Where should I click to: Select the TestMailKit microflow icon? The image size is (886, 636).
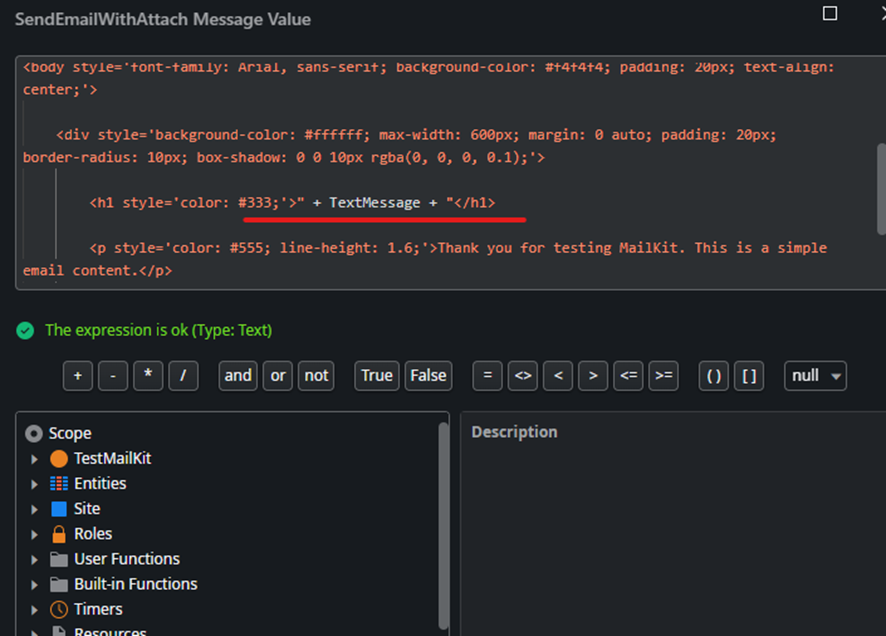(60, 458)
